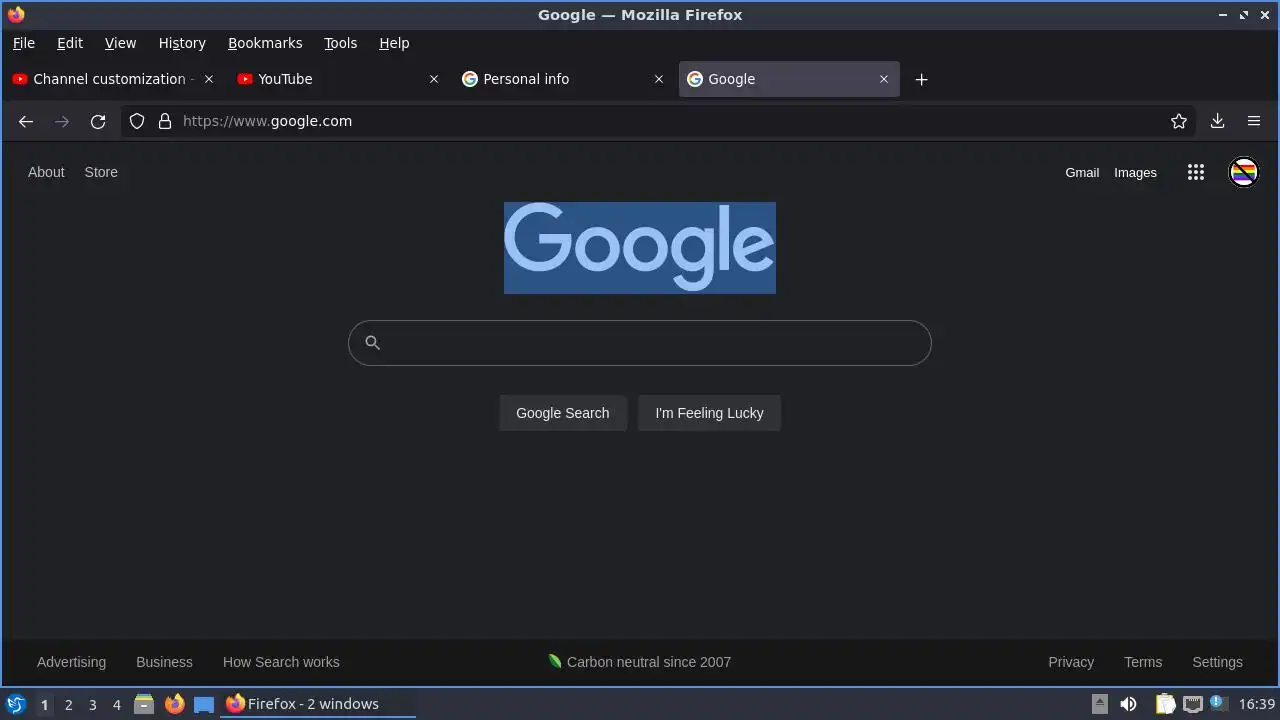Viewport: 1280px width, 720px height.
Task: Close the YouTube tab
Action: (x=433, y=79)
